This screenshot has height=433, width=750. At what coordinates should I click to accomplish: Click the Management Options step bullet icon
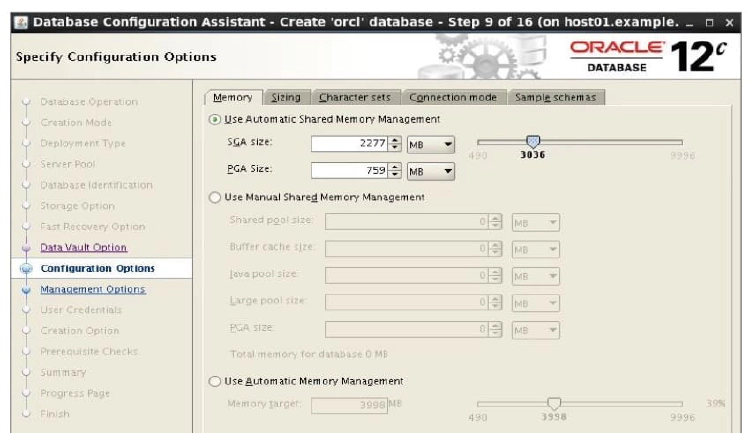[x=26, y=289]
